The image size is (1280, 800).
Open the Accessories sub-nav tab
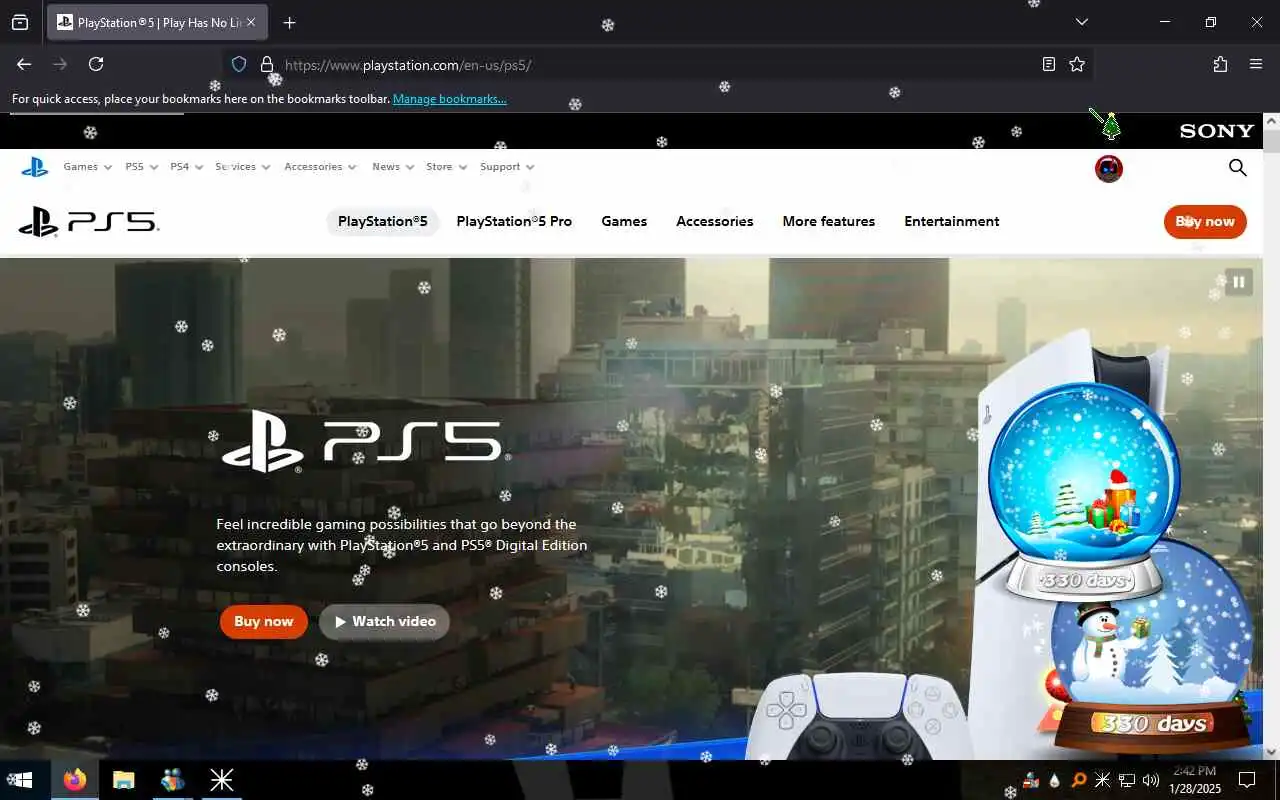(714, 221)
